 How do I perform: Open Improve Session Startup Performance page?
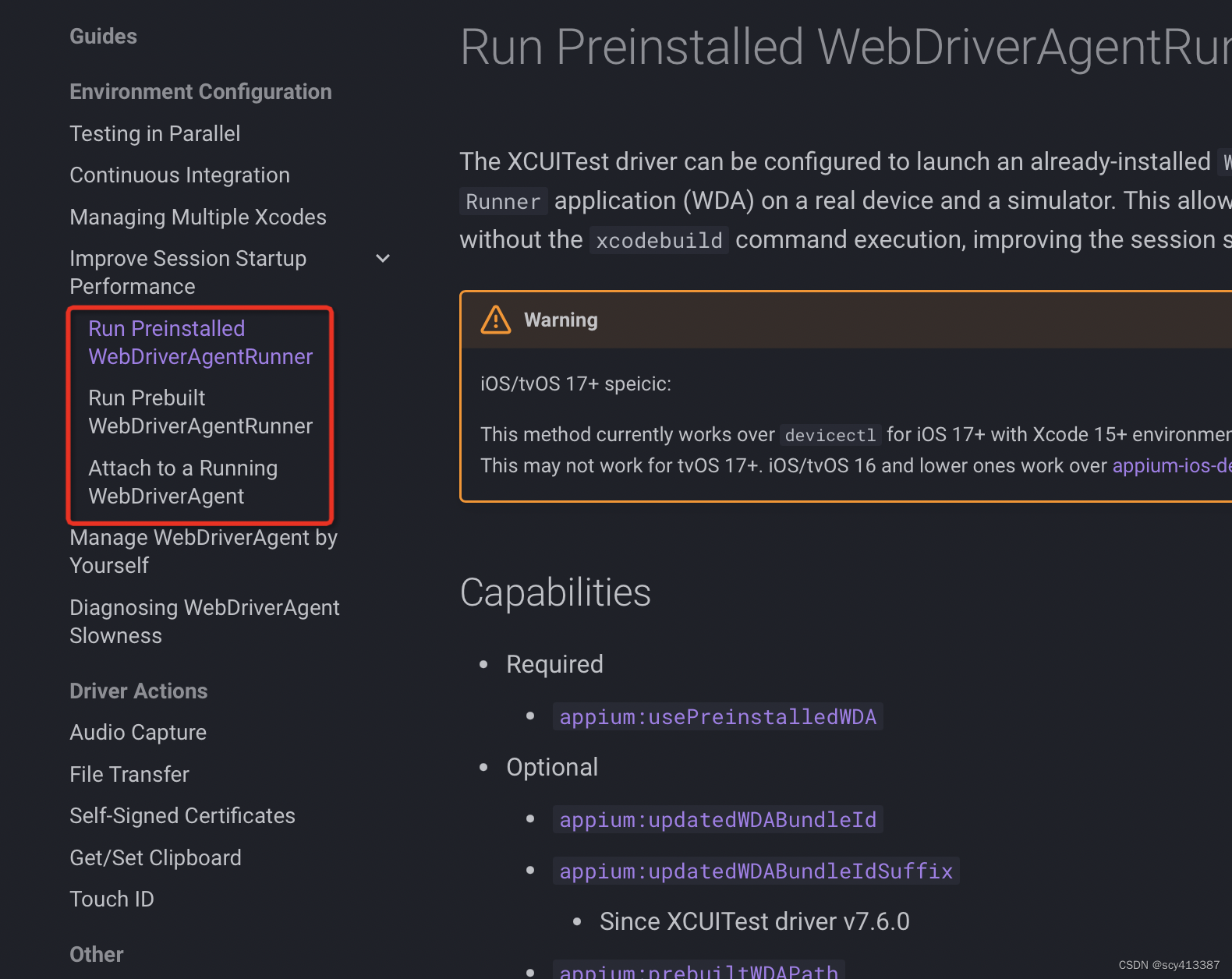click(x=188, y=272)
